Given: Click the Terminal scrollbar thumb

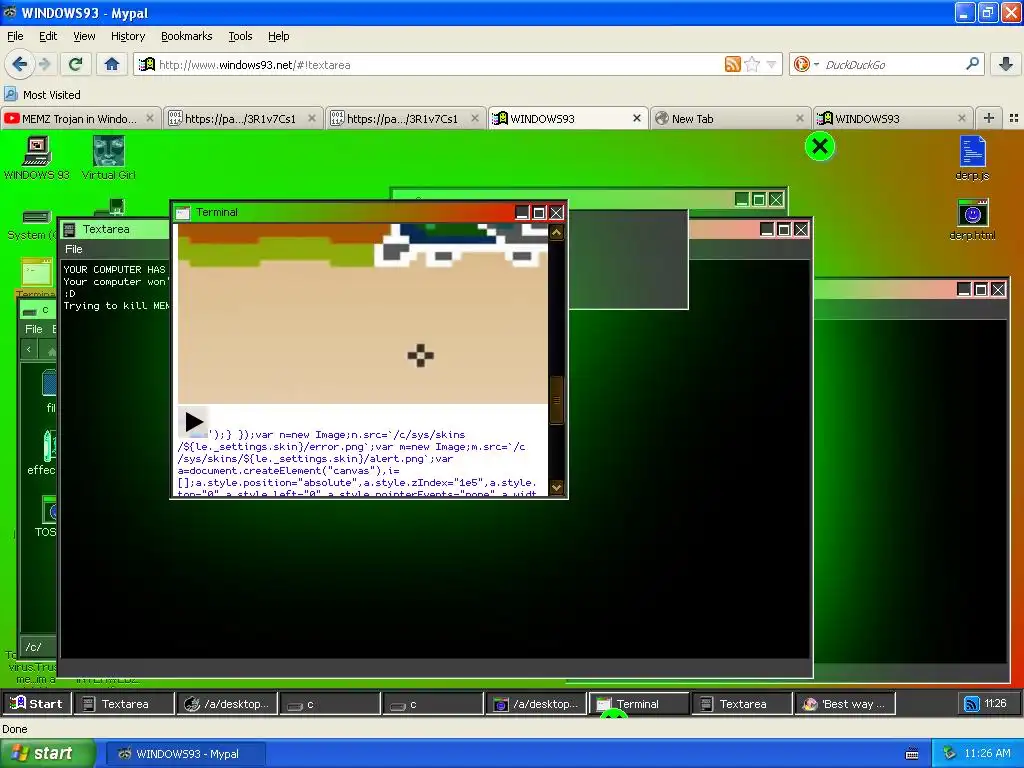Looking at the screenshot, I should tap(556, 400).
